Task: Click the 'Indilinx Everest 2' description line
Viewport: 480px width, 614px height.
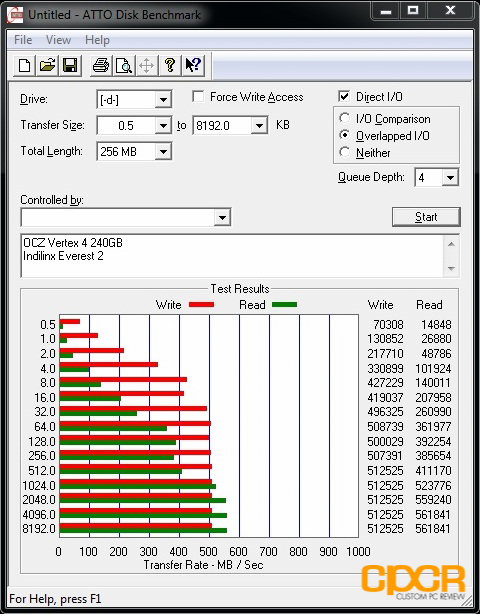Action: (x=63, y=256)
